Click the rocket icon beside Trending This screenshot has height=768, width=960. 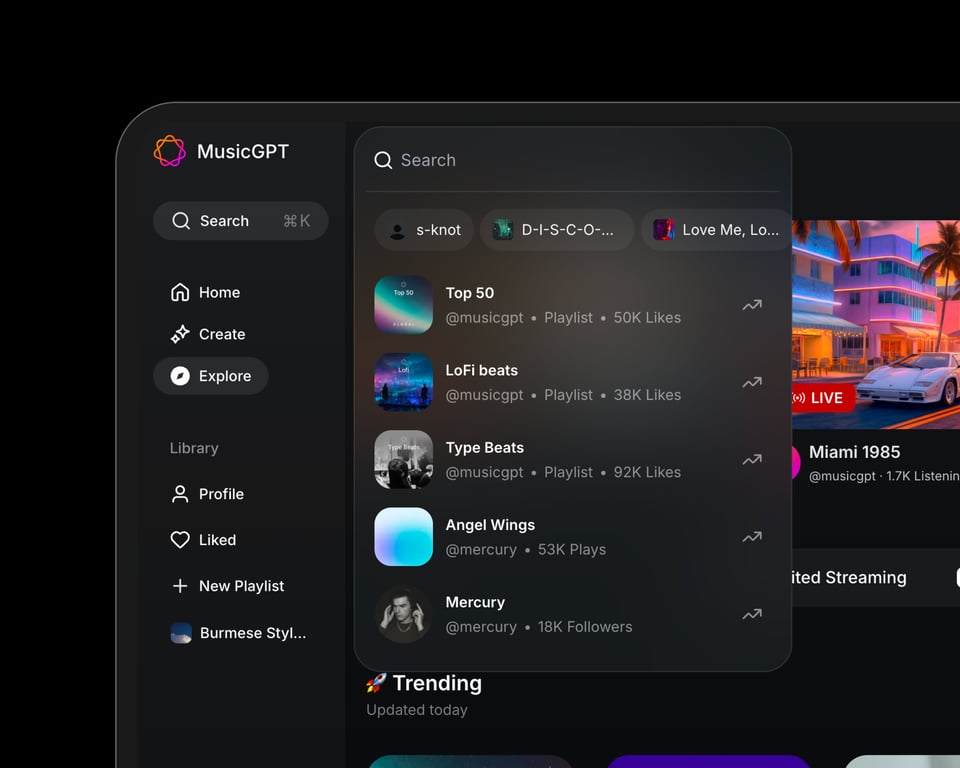376,683
